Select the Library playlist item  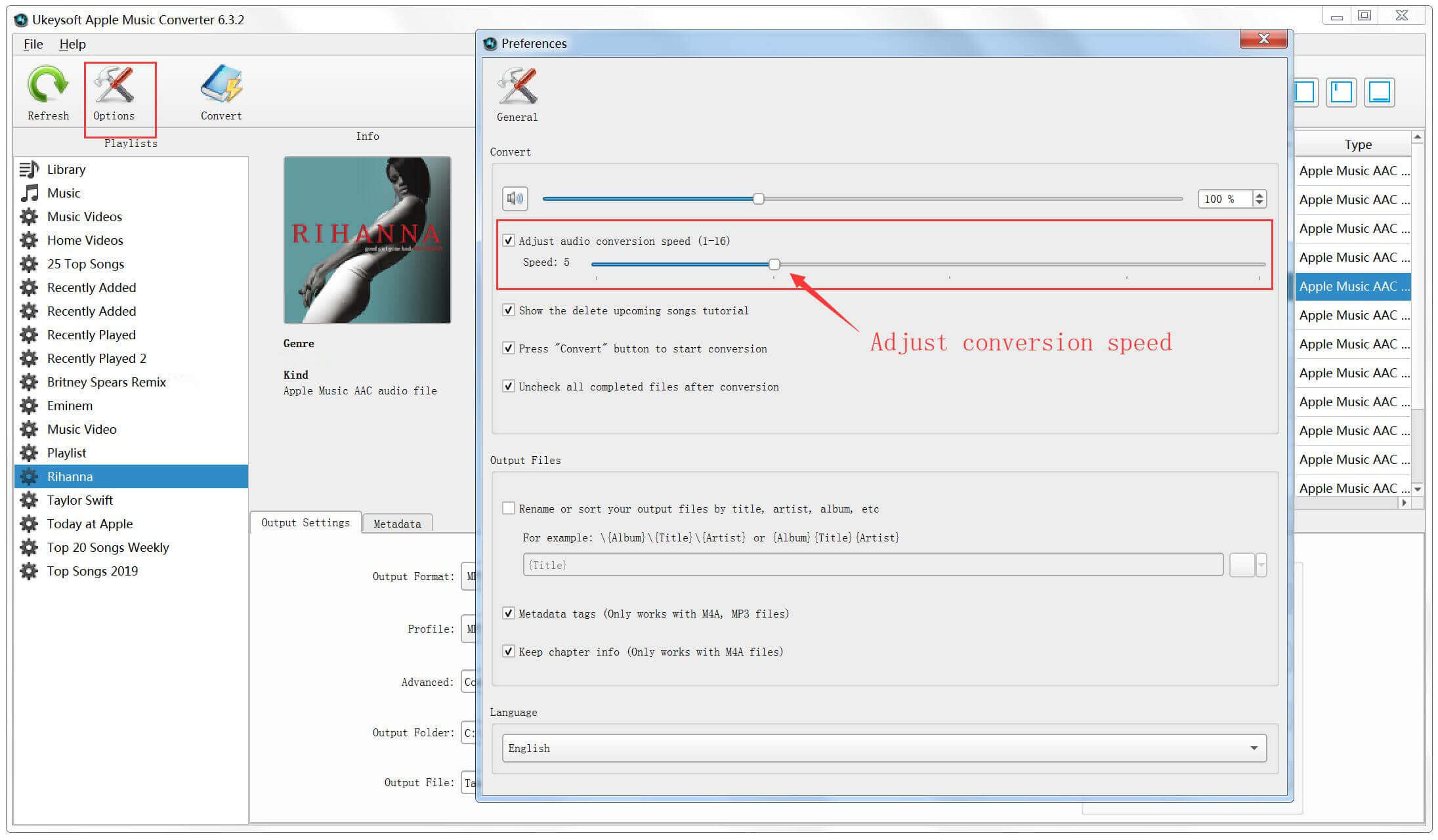[68, 168]
